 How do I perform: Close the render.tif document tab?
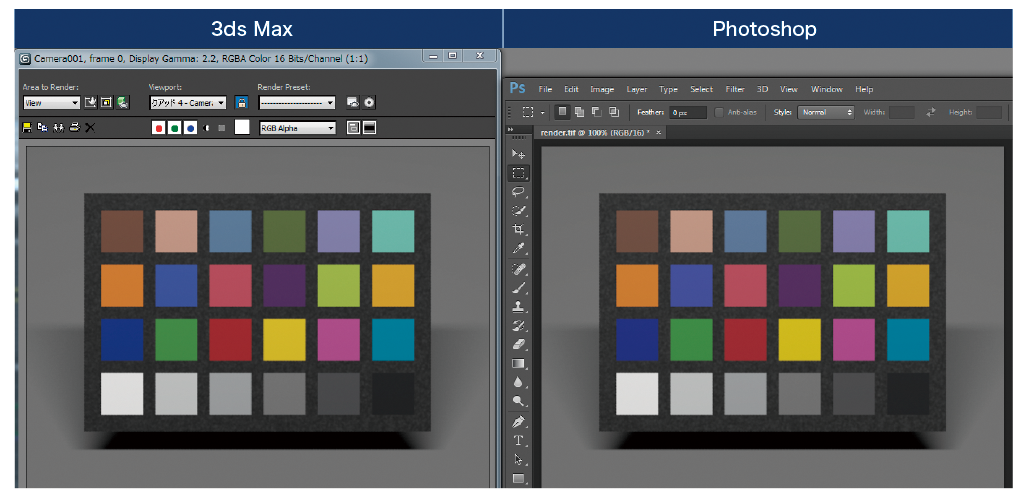click(659, 132)
